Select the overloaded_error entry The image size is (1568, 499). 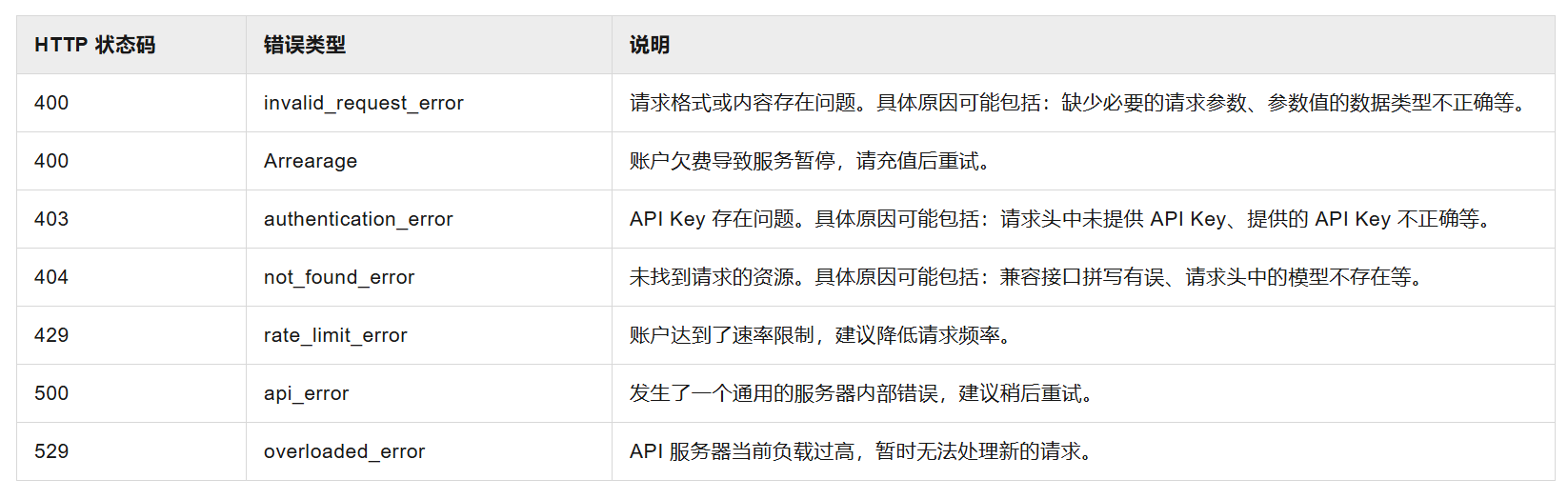pos(344,451)
